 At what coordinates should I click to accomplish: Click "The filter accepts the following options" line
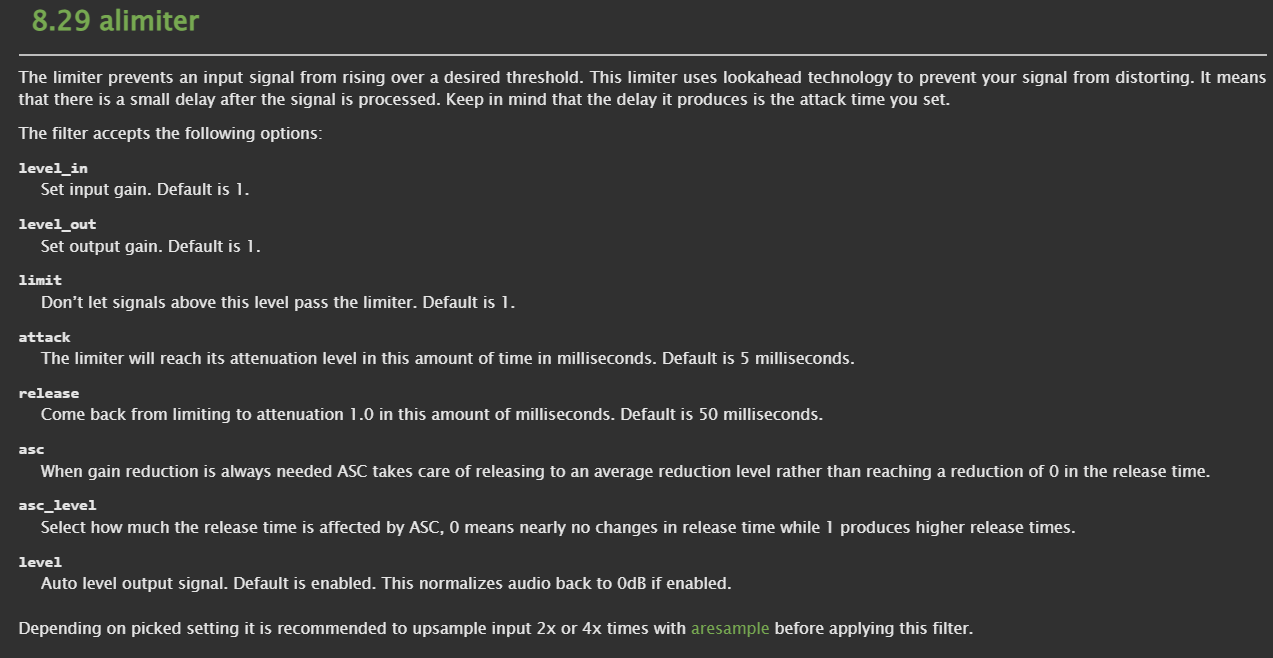point(170,133)
